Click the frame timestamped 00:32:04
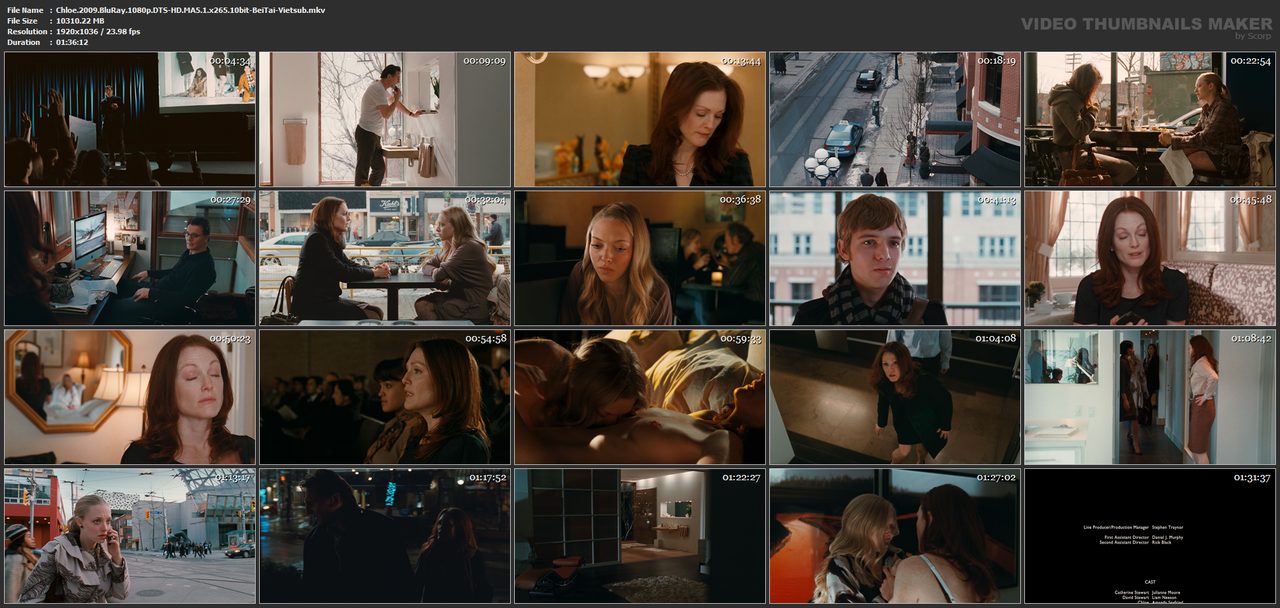 tap(385, 258)
